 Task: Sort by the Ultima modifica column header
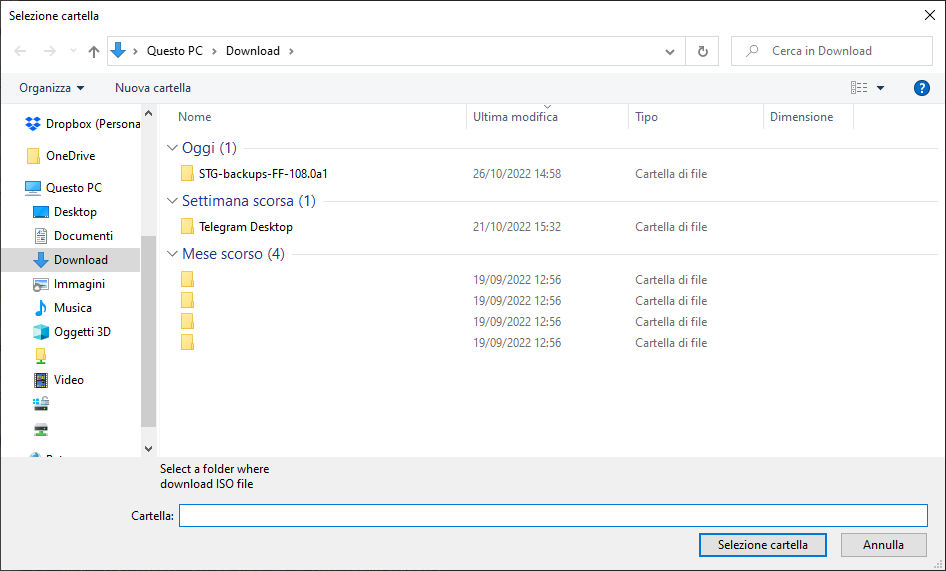515,117
